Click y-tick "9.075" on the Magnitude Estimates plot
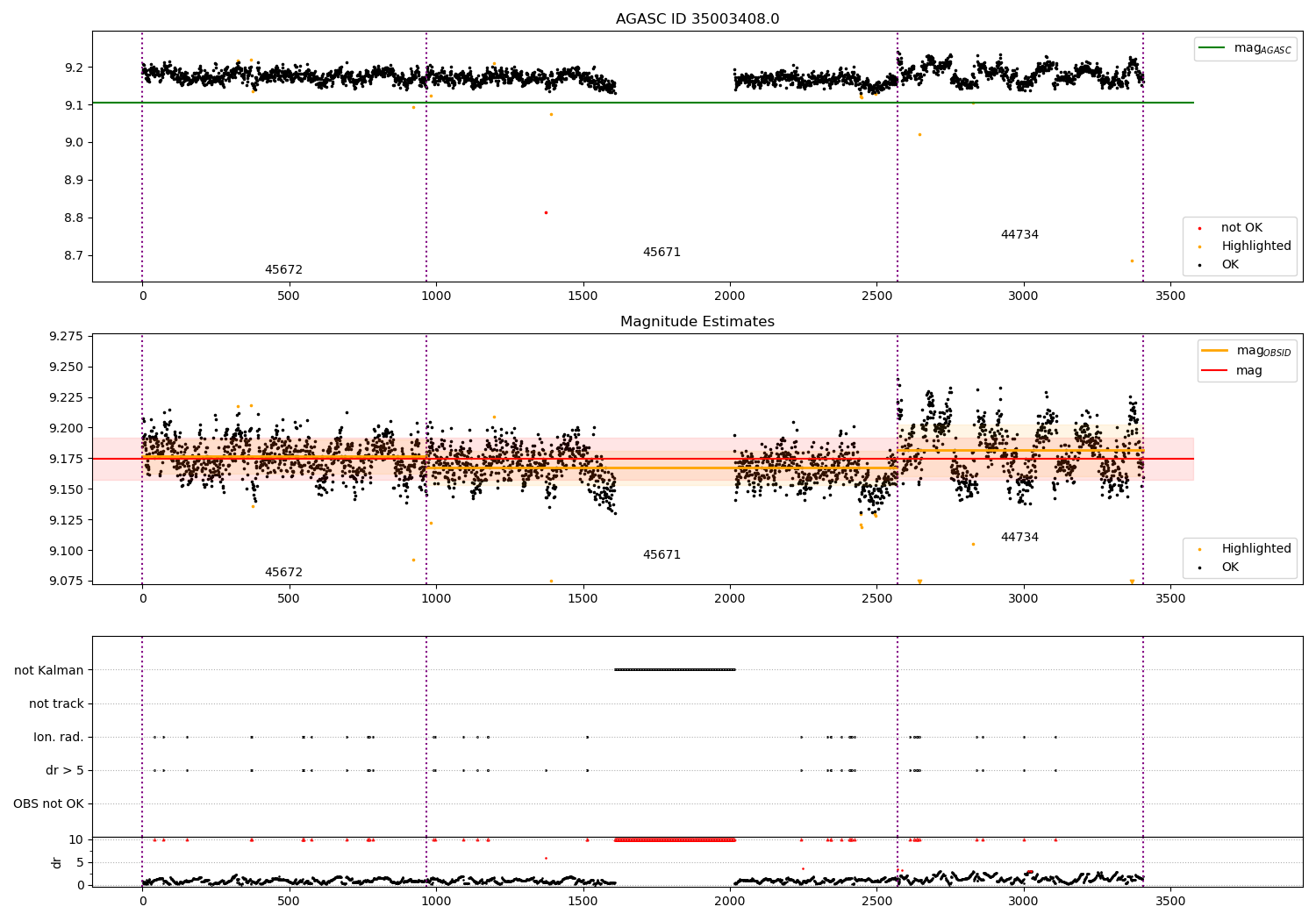This screenshot has height=921, width=1316. (67, 582)
